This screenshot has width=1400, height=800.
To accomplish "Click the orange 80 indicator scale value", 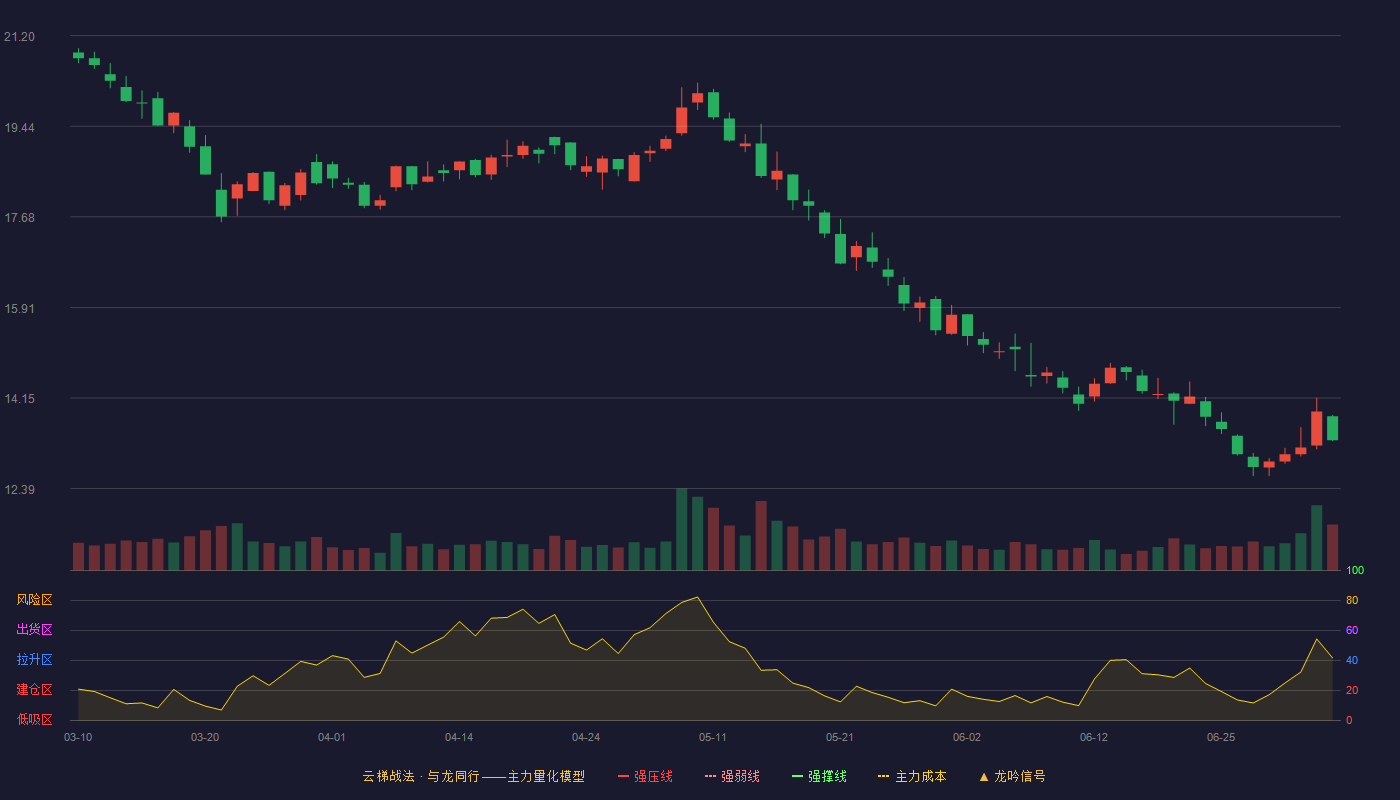I will pyautogui.click(x=1352, y=601).
